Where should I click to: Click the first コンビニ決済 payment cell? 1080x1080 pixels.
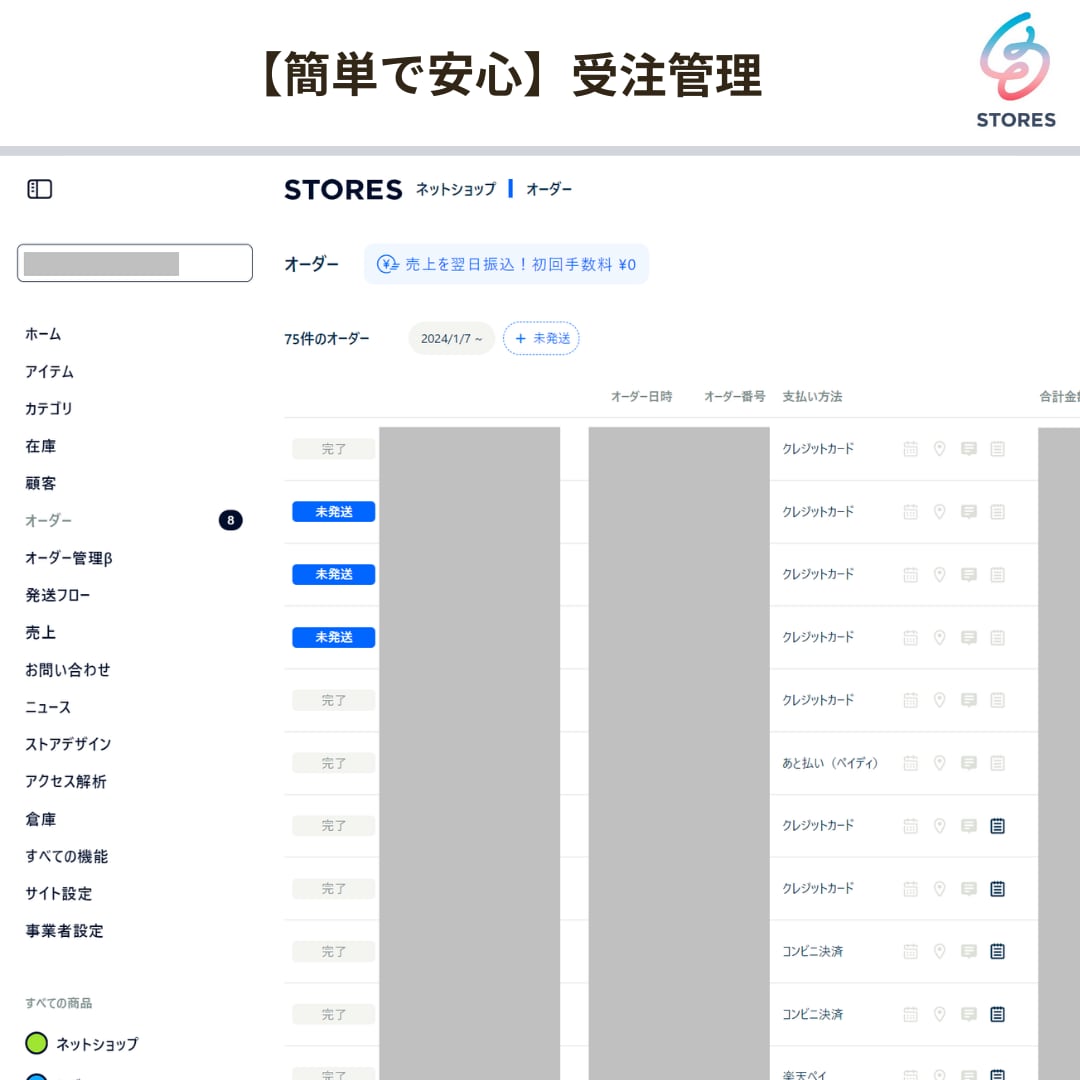[x=812, y=951]
